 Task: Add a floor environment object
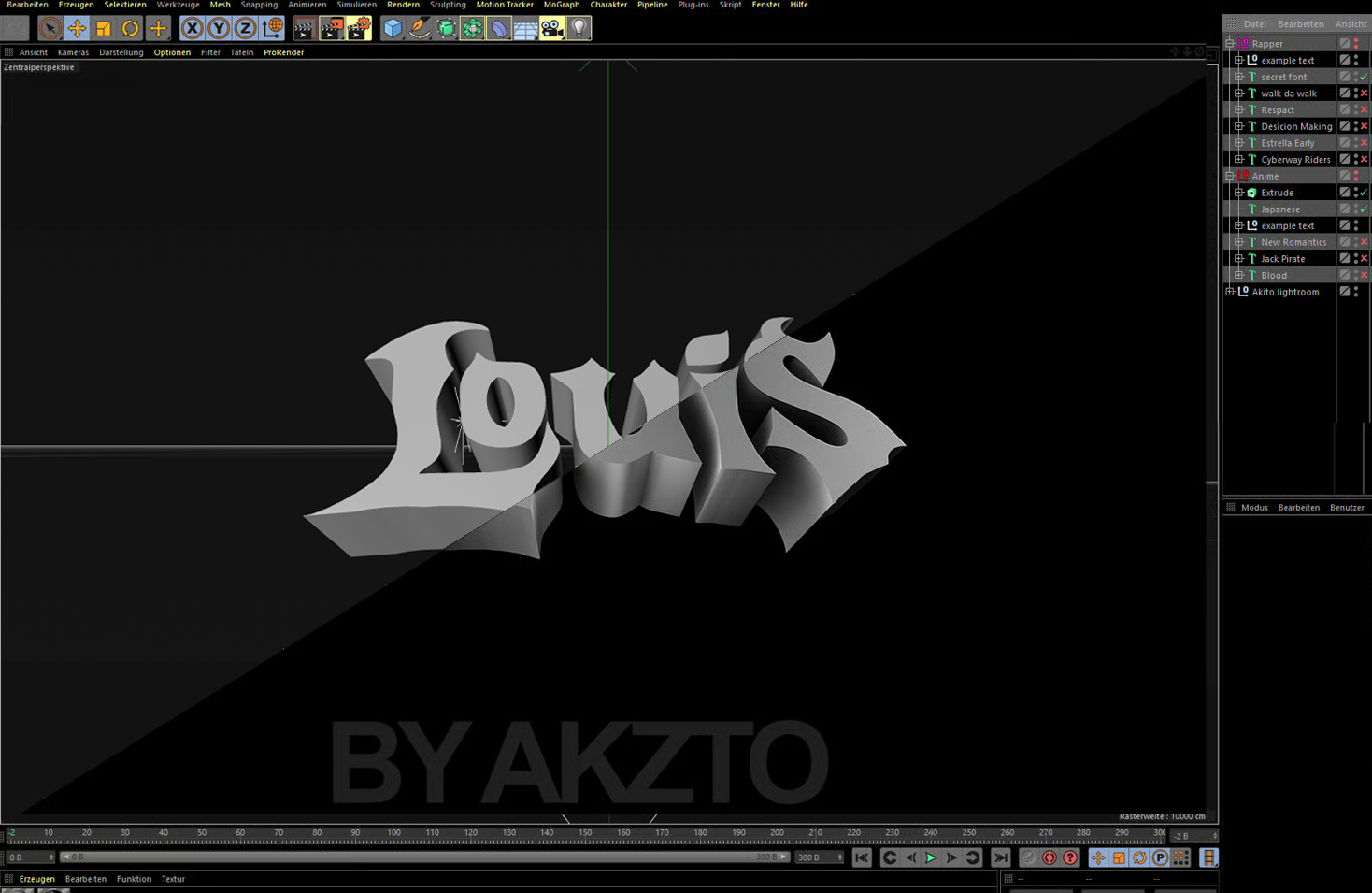pos(525,28)
